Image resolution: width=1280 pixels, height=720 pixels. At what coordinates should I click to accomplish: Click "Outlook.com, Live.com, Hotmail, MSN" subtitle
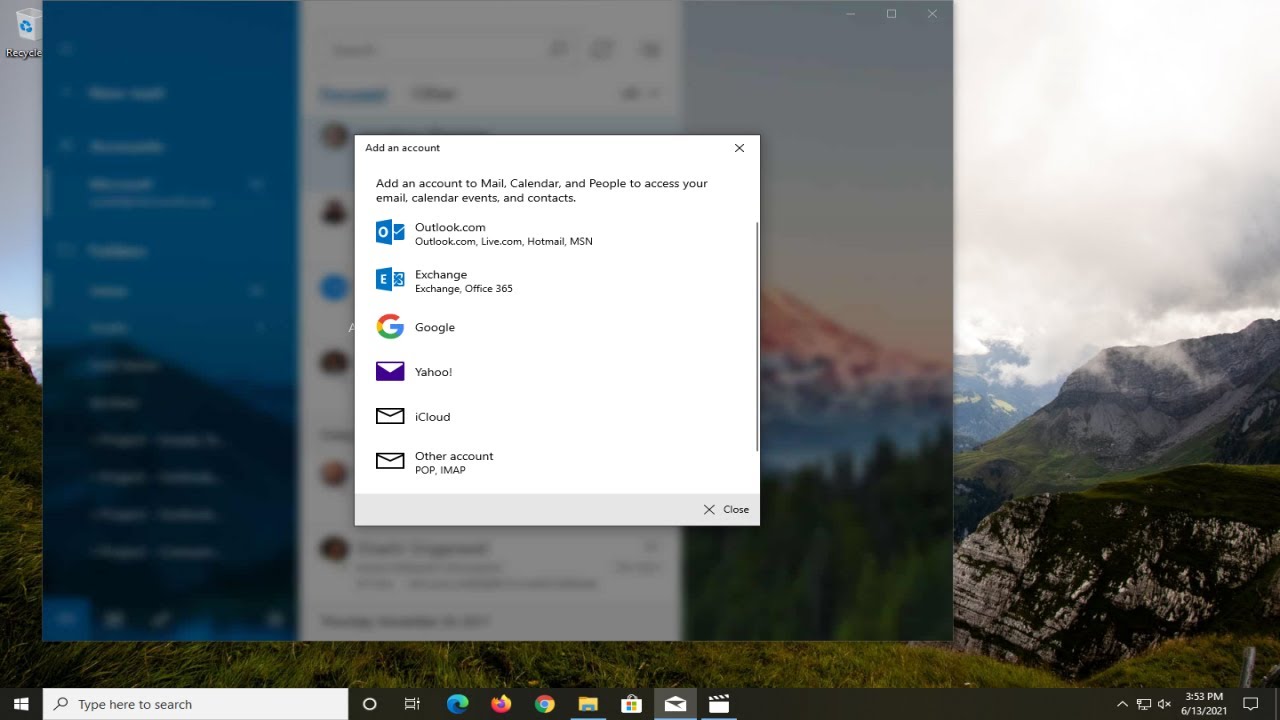click(x=503, y=242)
